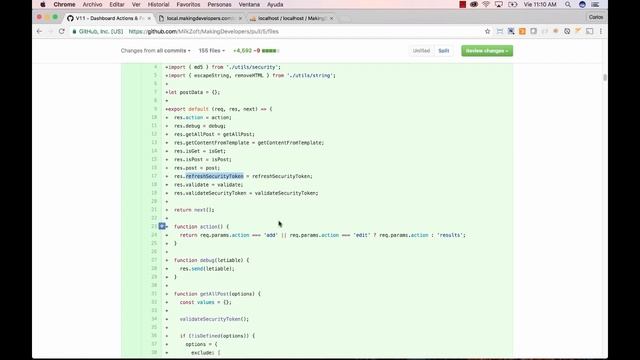Go back to previous page
The height and width of the screenshot is (360, 640).
(39, 31)
